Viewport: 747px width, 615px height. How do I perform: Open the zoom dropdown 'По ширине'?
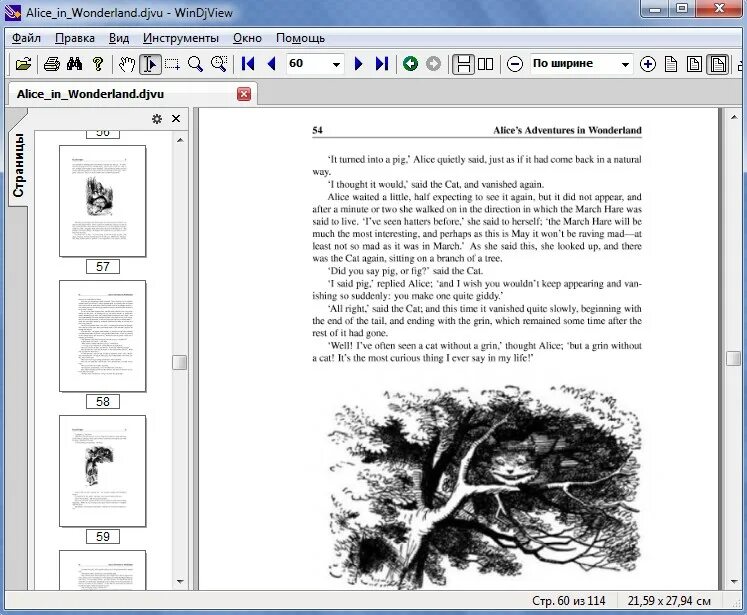point(625,64)
